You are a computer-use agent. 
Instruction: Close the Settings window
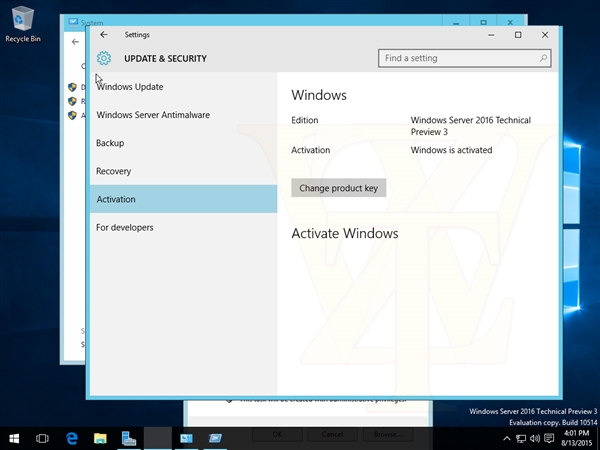[545, 35]
